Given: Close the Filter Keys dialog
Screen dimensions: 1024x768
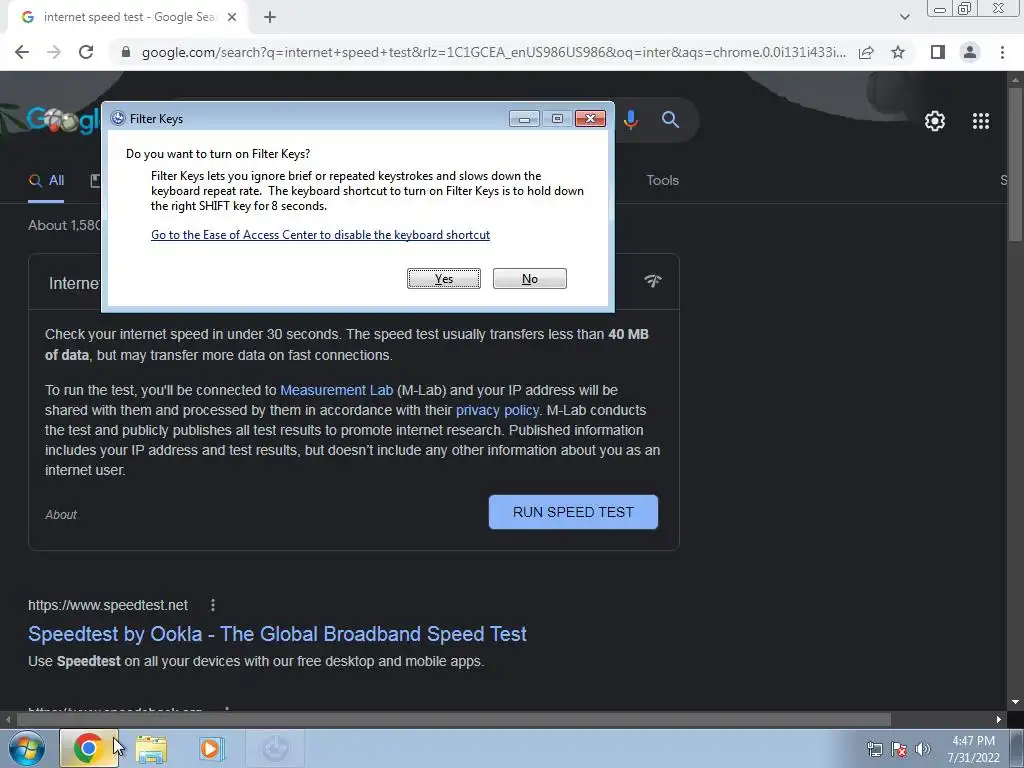Looking at the screenshot, I should point(590,118).
